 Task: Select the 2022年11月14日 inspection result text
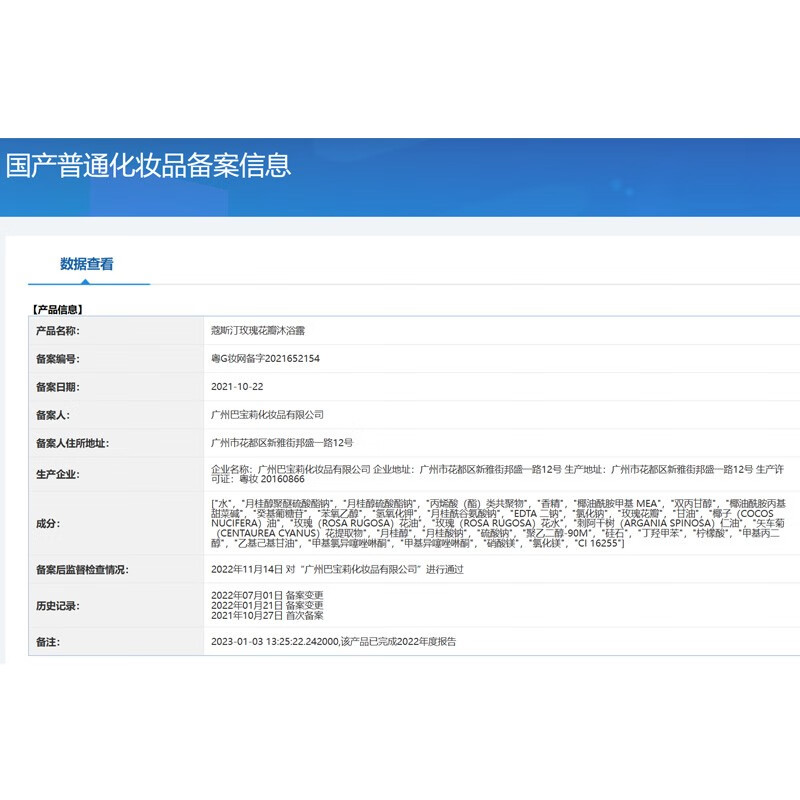[x=337, y=569]
